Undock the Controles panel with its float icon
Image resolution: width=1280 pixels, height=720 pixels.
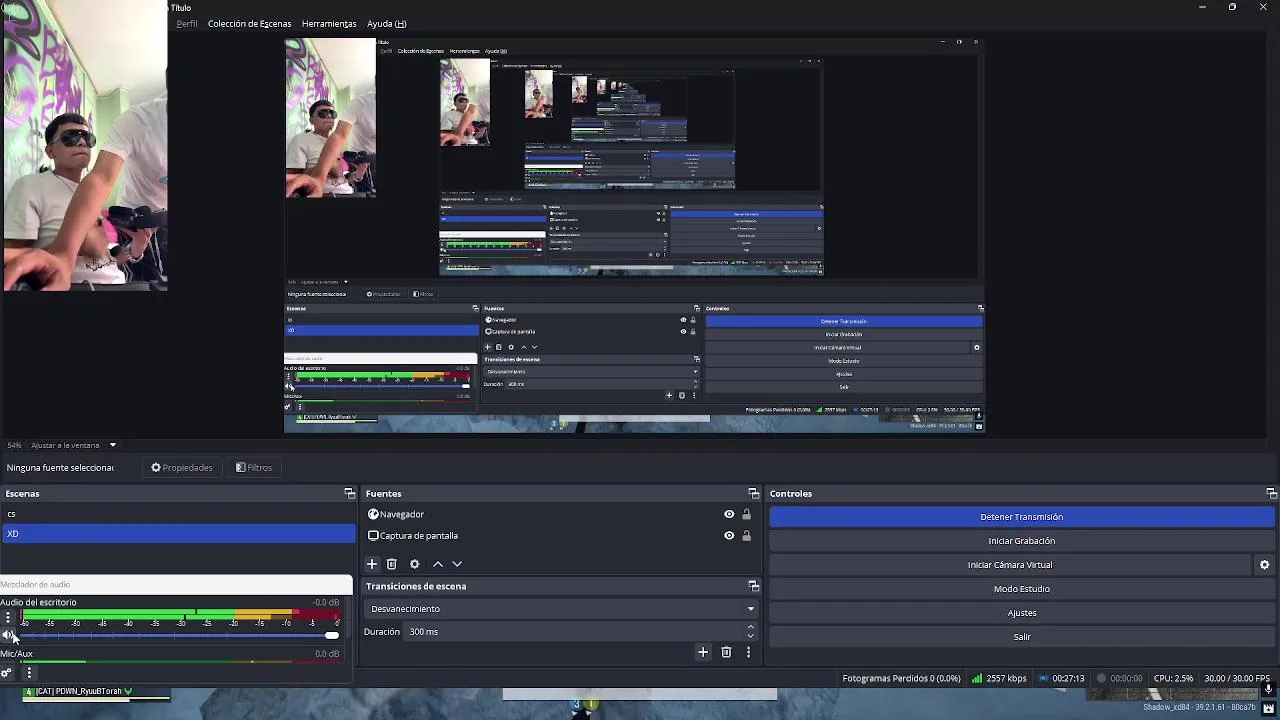1271,494
